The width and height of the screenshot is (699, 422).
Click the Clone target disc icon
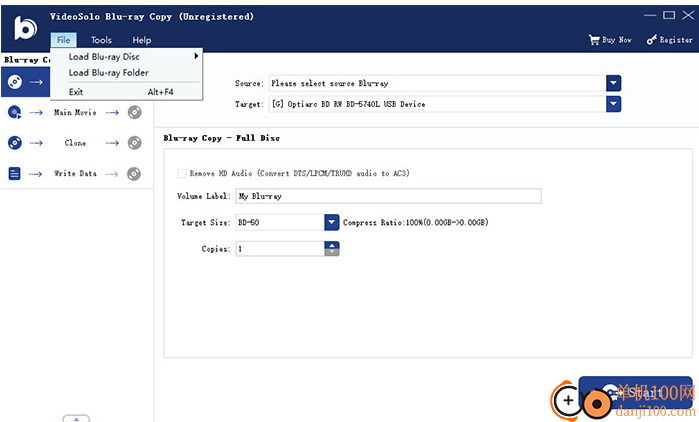134,143
